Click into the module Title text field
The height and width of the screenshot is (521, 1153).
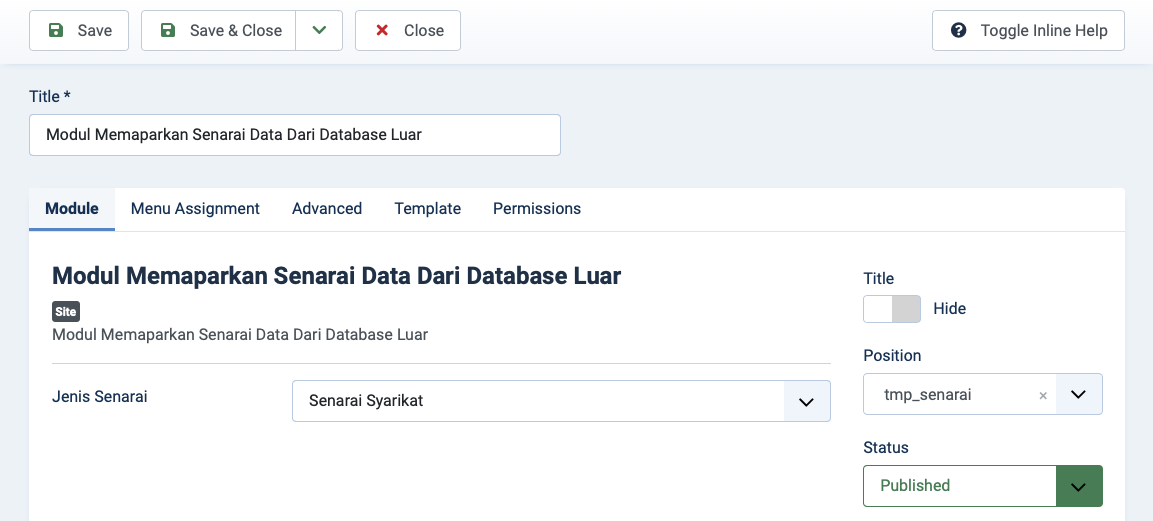click(x=295, y=135)
